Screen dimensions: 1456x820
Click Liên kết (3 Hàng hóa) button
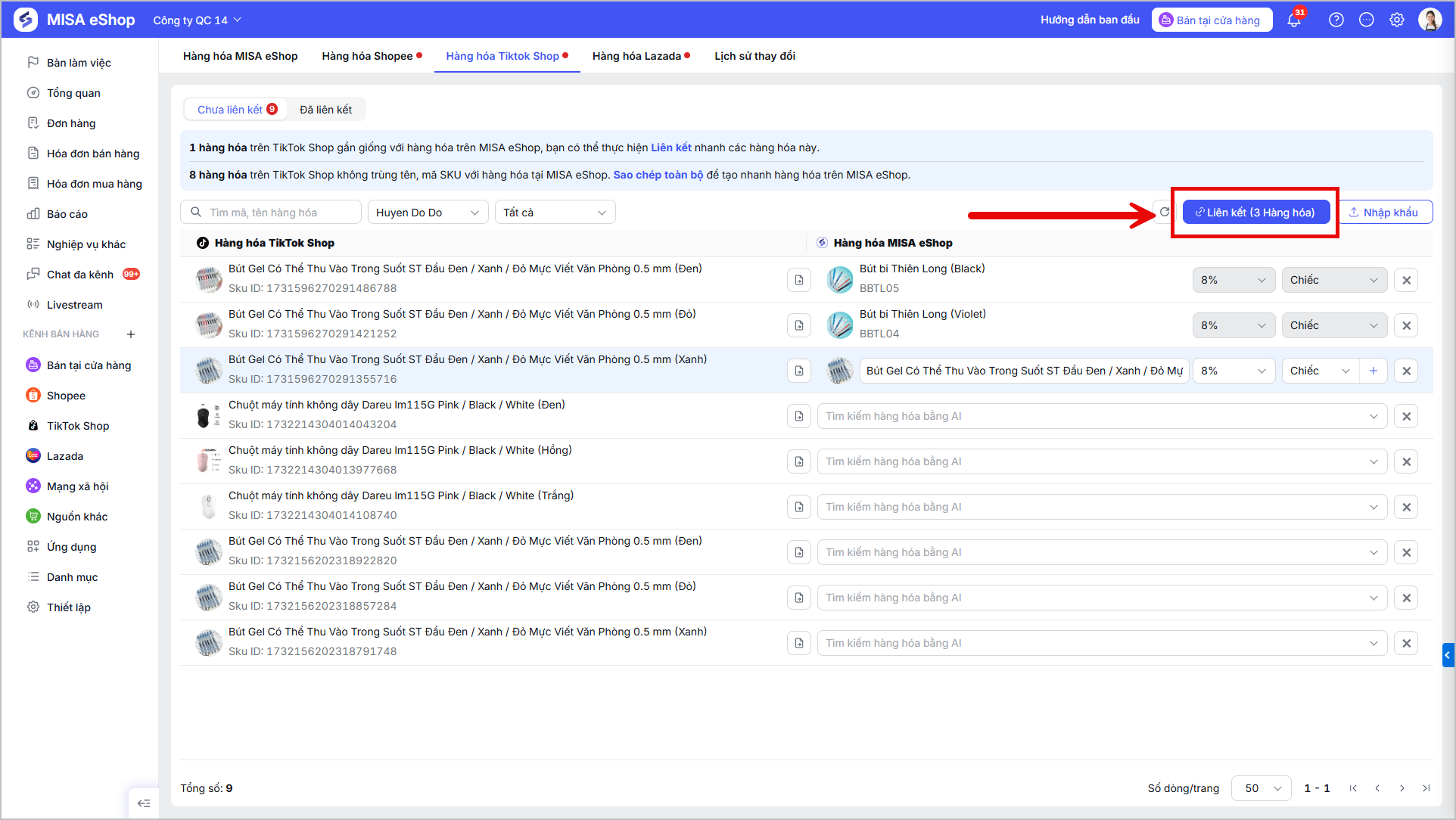(1256, 213)
